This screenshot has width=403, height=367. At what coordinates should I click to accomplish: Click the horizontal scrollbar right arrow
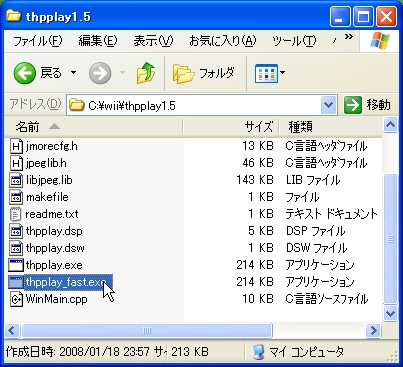373,330
